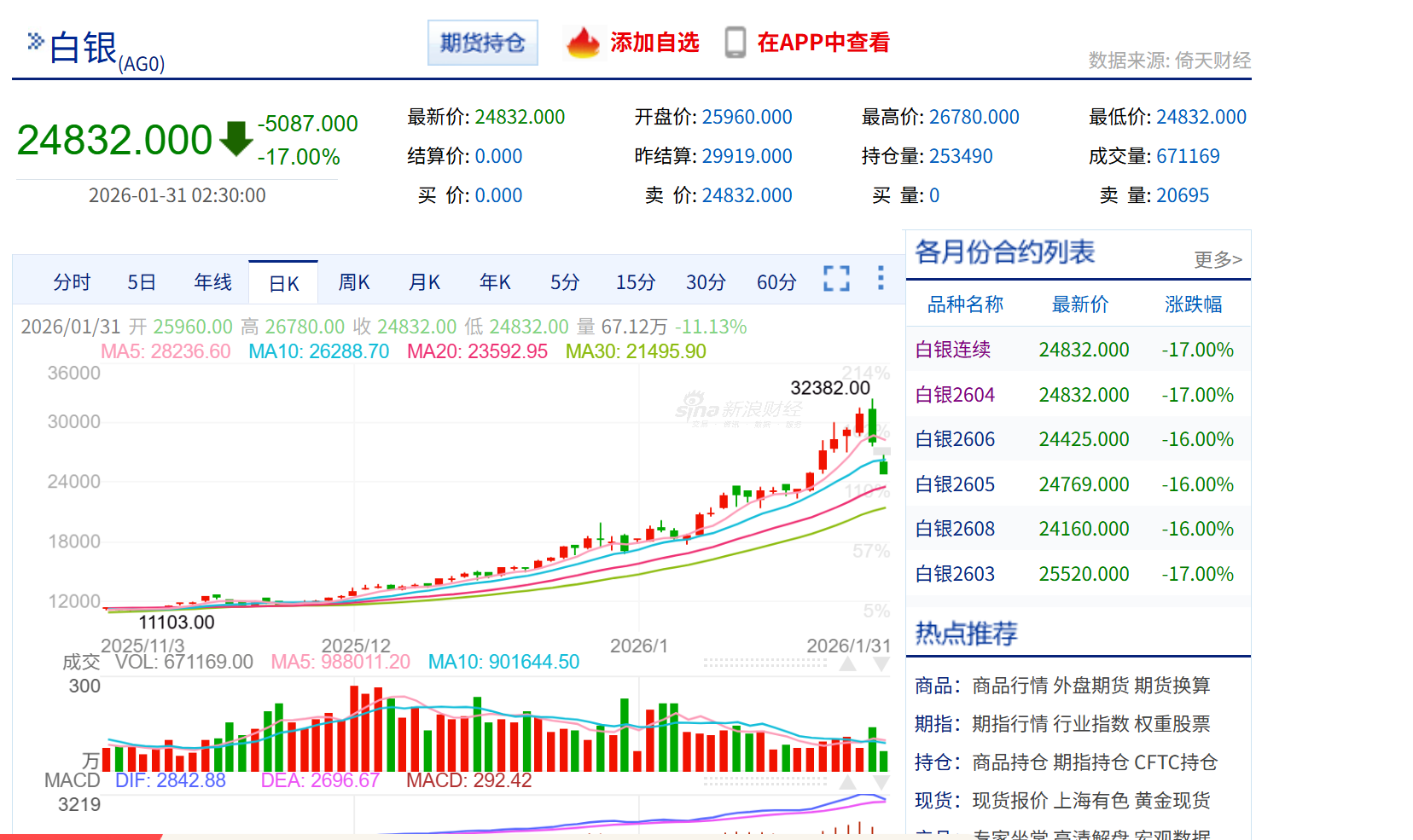This screenshot has width=1413, height=840.
Task: Switch to the 月K monthly chart
Action: (424, 282)
